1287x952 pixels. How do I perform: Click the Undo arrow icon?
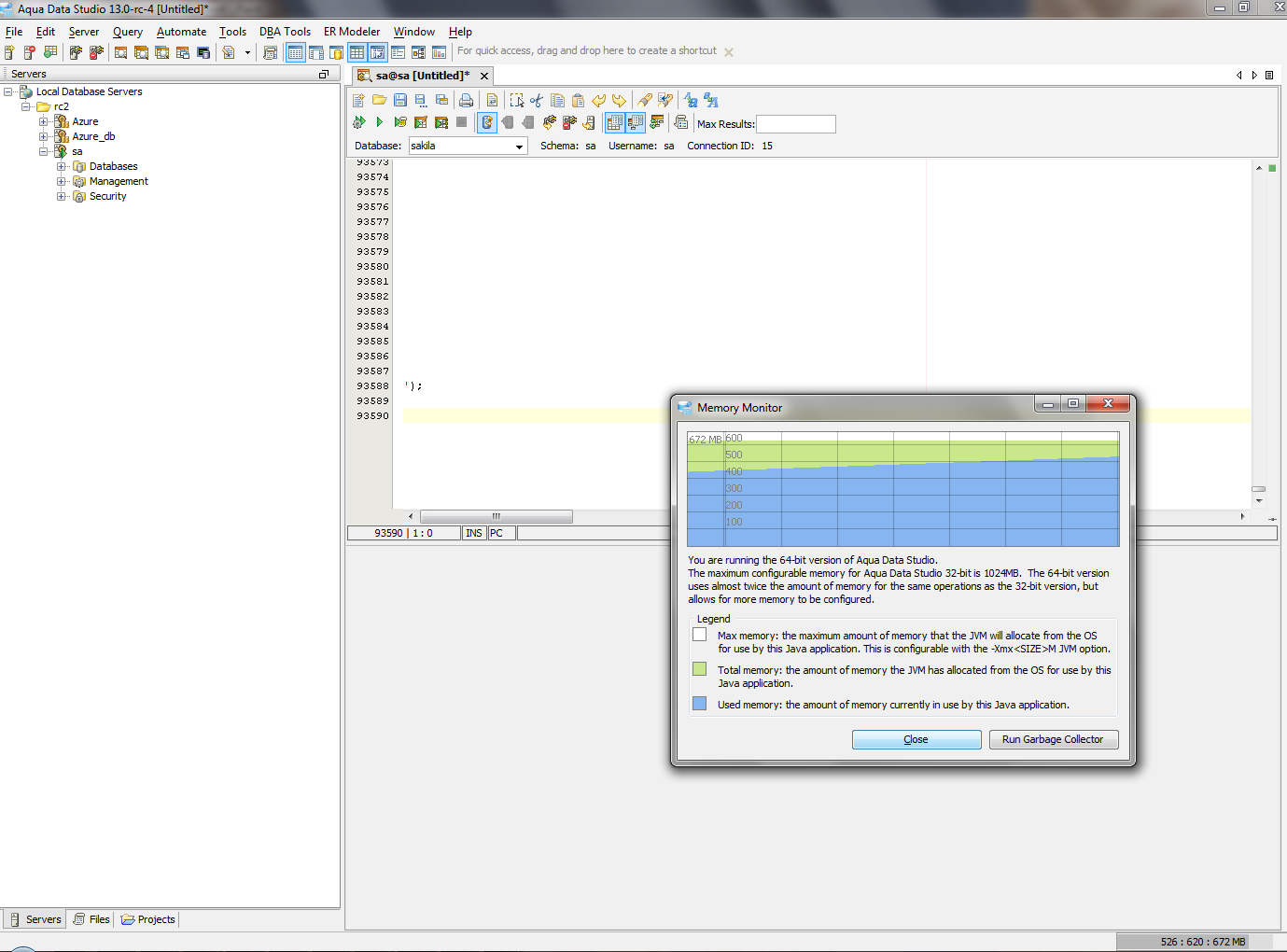pyautogui.click(x=599, y=100)
